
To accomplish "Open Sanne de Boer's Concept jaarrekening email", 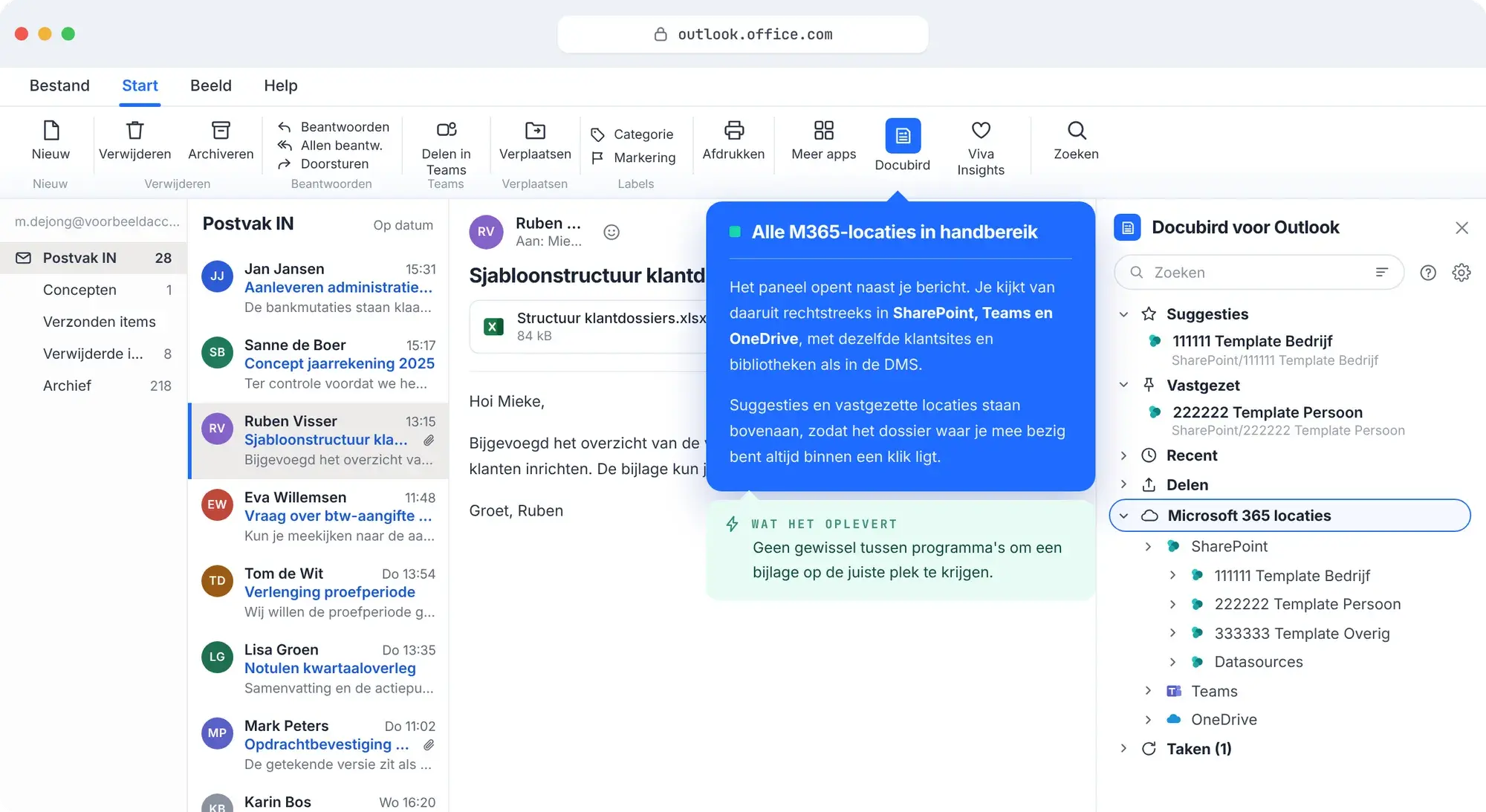I will tap(319, 364).
